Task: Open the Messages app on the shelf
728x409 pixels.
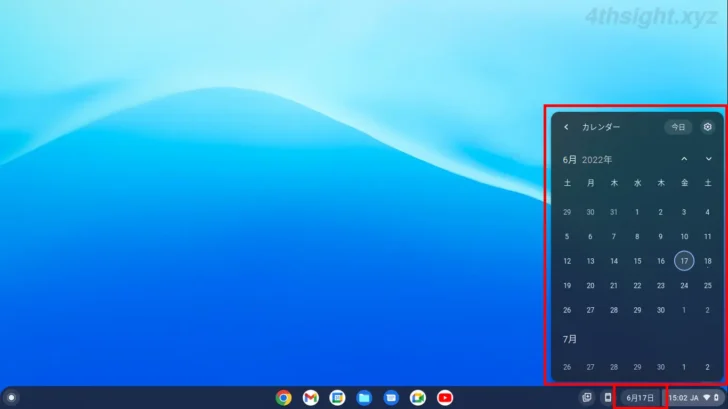Action: pyautogui.click(x=391, y=398)
